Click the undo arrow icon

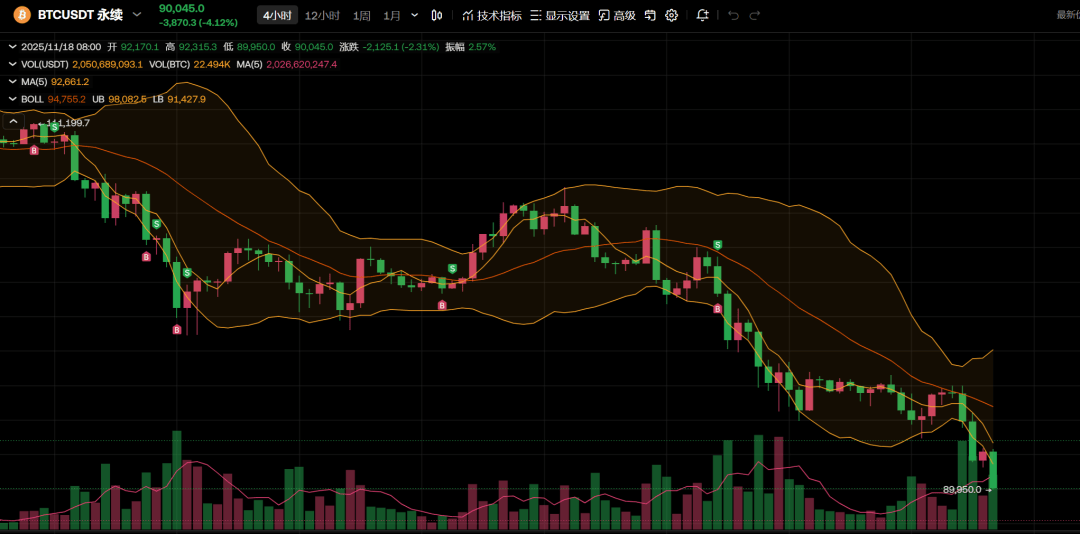(x=733, y=16)
